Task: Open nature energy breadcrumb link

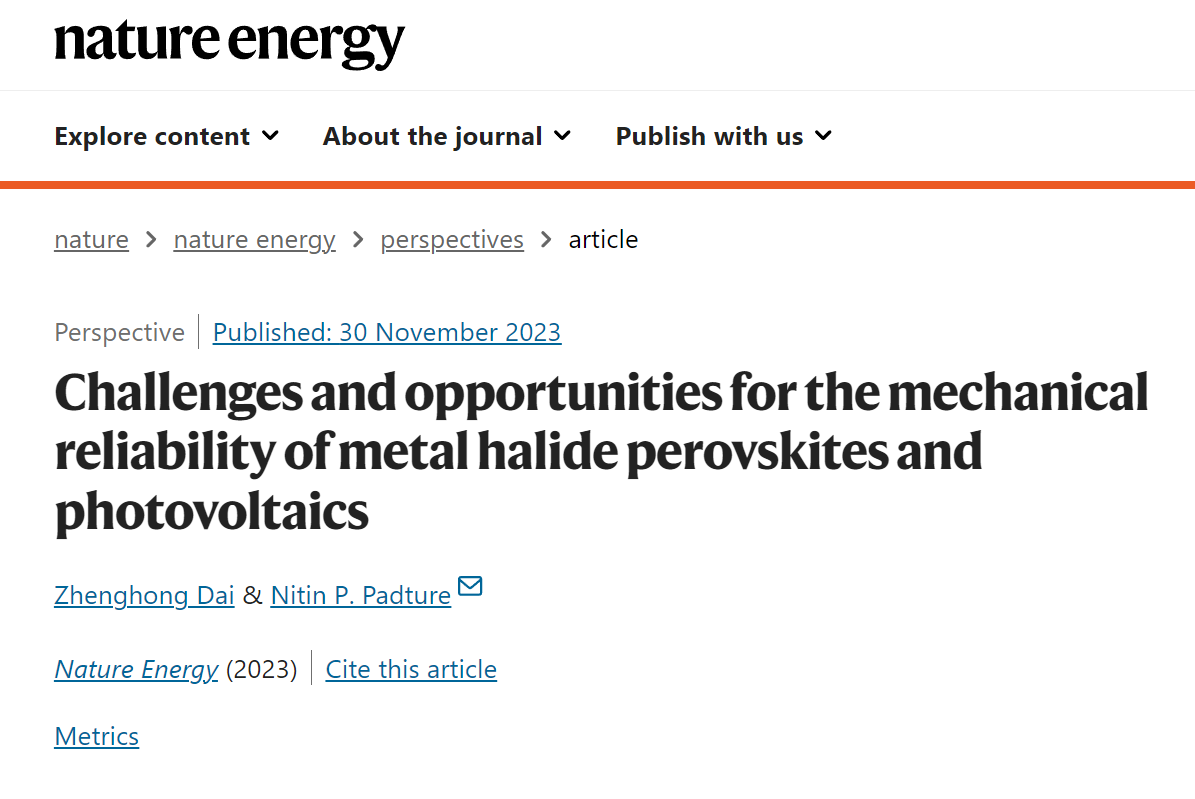Action: click(255, 239)
